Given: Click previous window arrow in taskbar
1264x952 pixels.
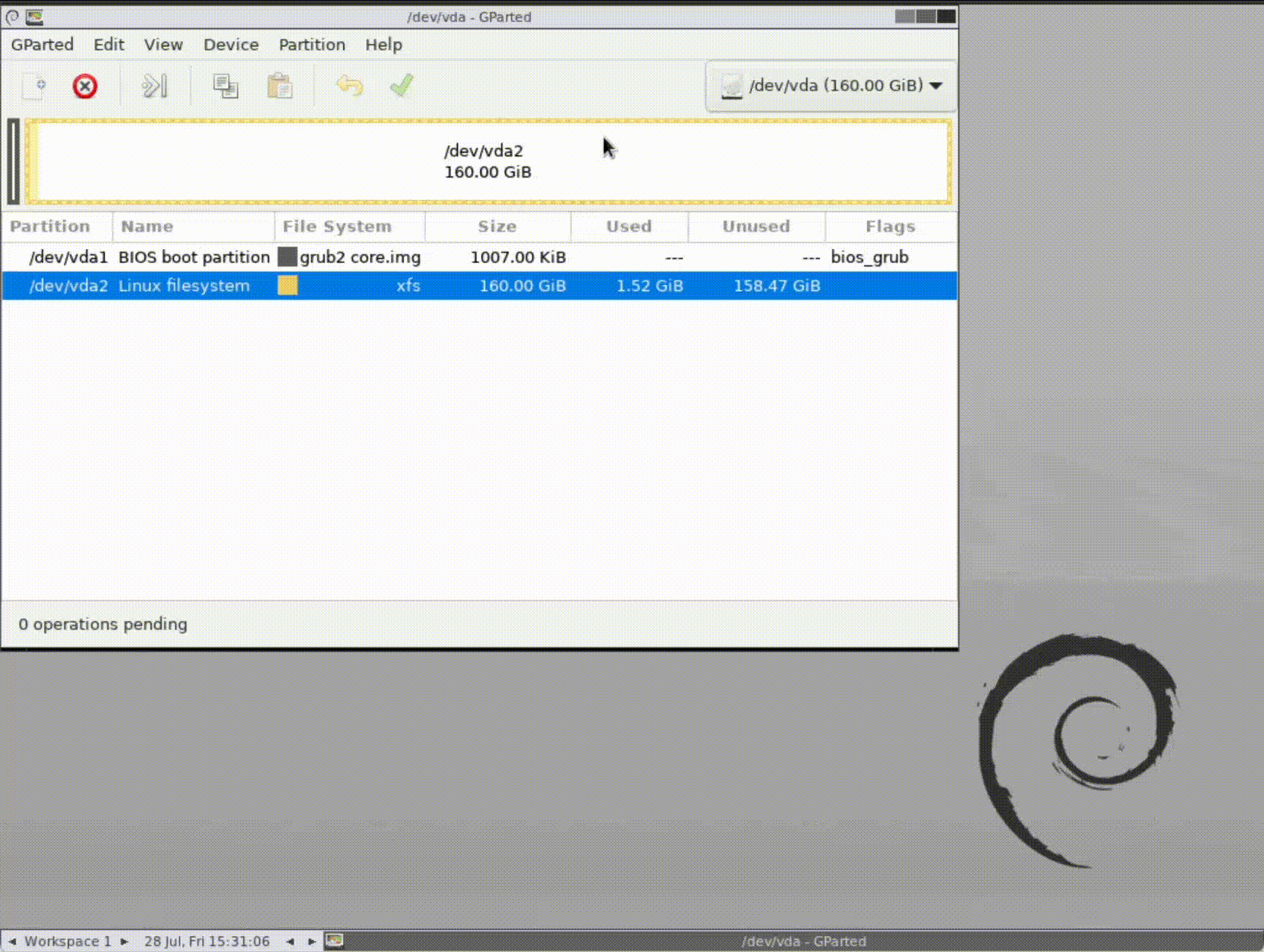Looking at the screenshot, I should click(290, 942).
